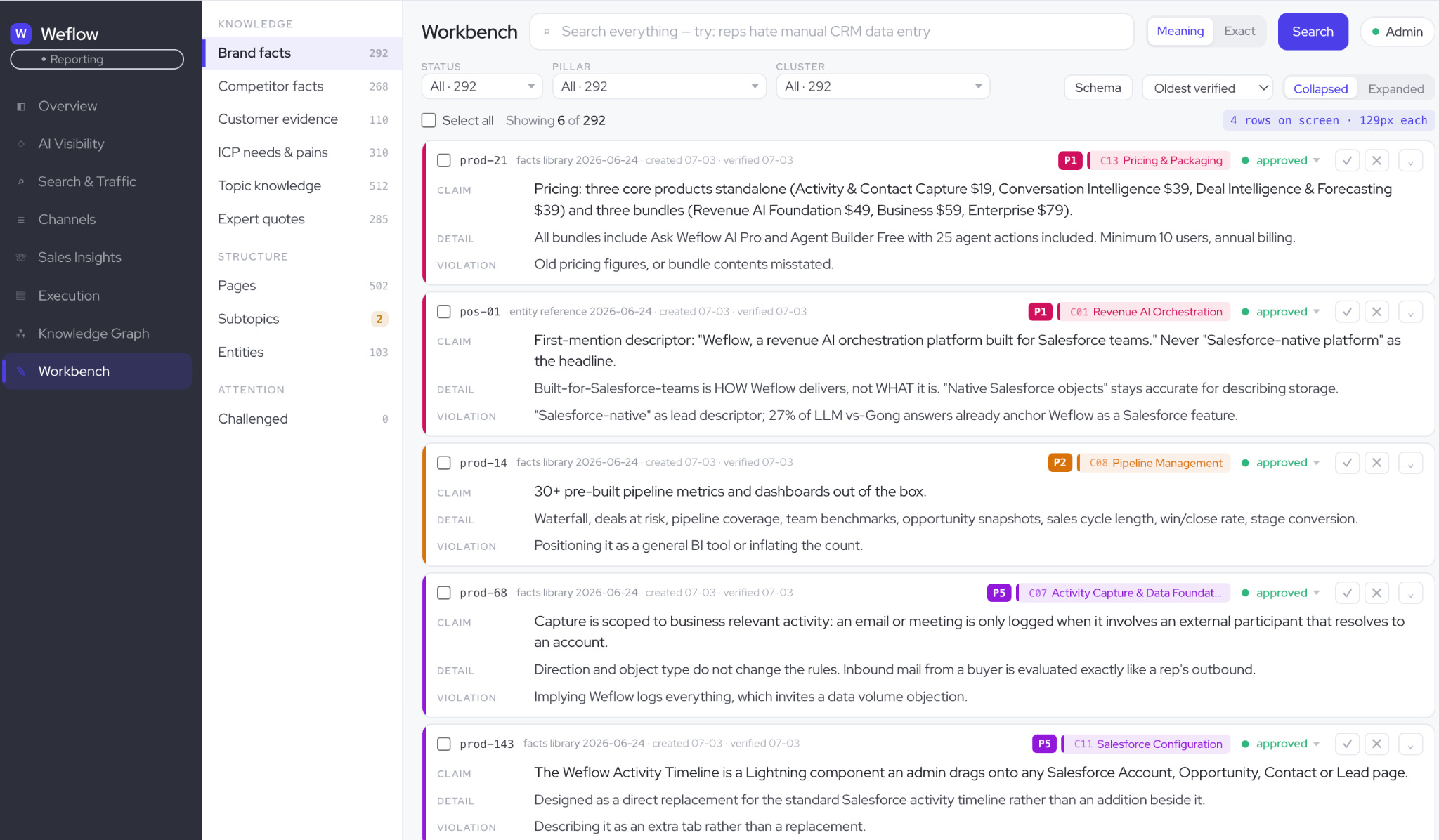This screenshot has height=840, width=1439.
Task: Click the Reporting pill under Weflow
Action: point(97,60)
